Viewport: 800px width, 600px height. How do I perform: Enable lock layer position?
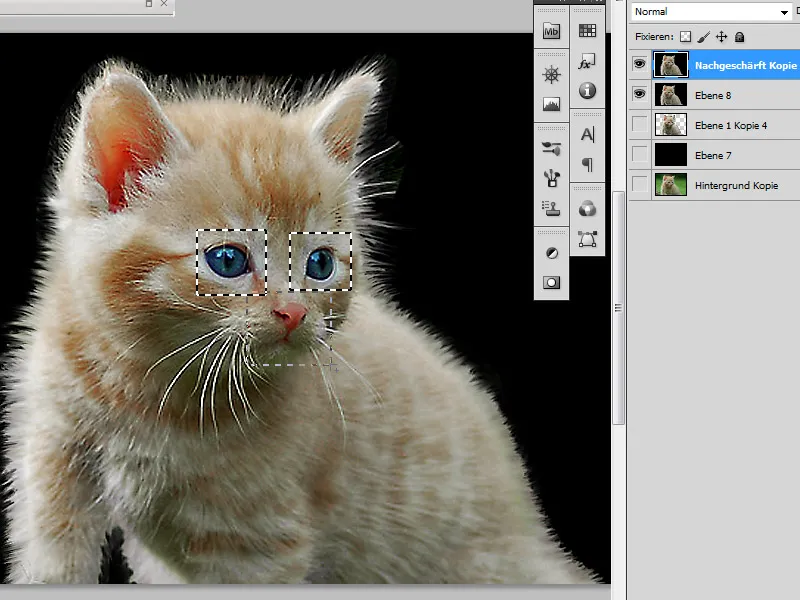point(721,36)
